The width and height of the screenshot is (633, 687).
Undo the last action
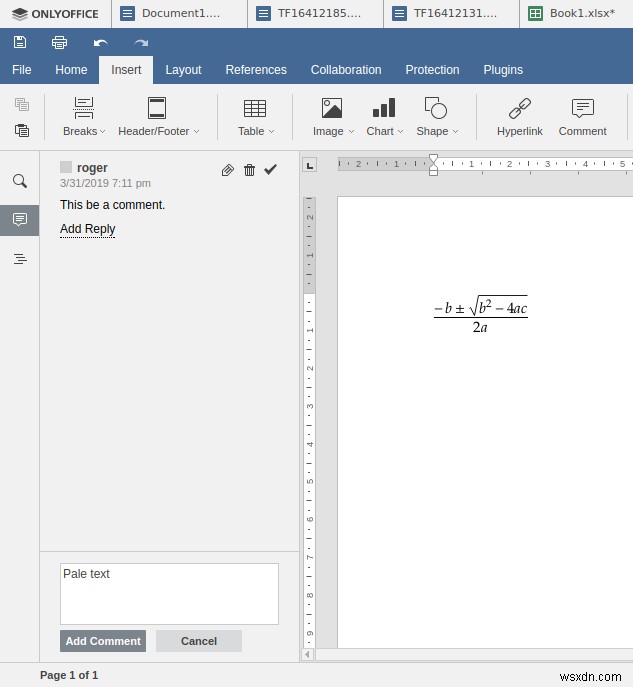100,42
